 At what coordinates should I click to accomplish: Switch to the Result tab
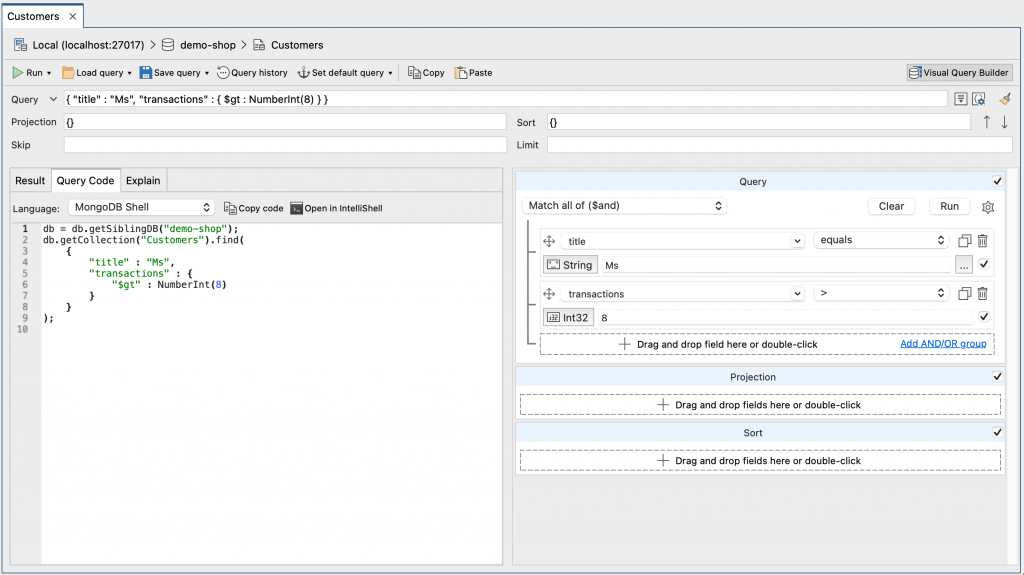point(30,181)
